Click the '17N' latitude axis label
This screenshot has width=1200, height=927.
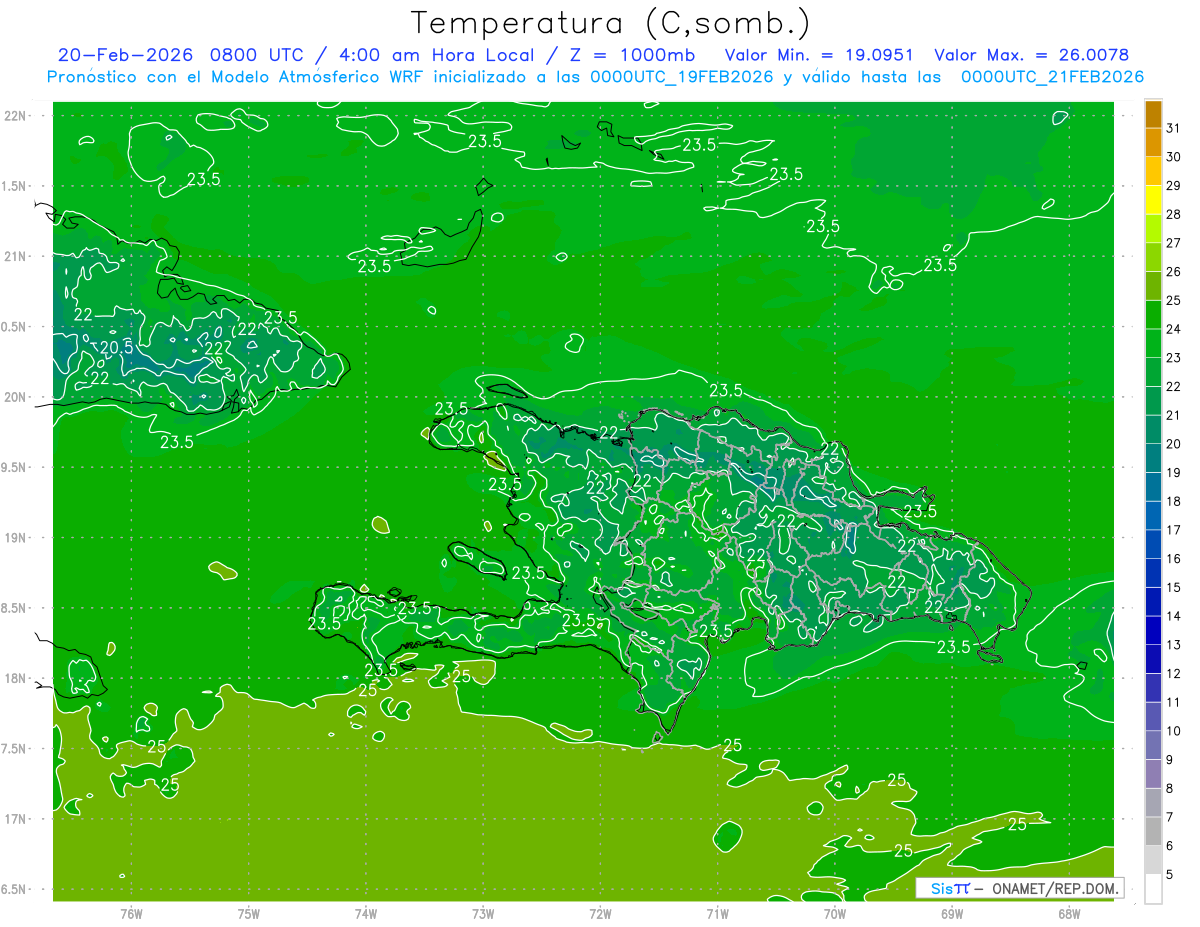[x=16, y=819]
